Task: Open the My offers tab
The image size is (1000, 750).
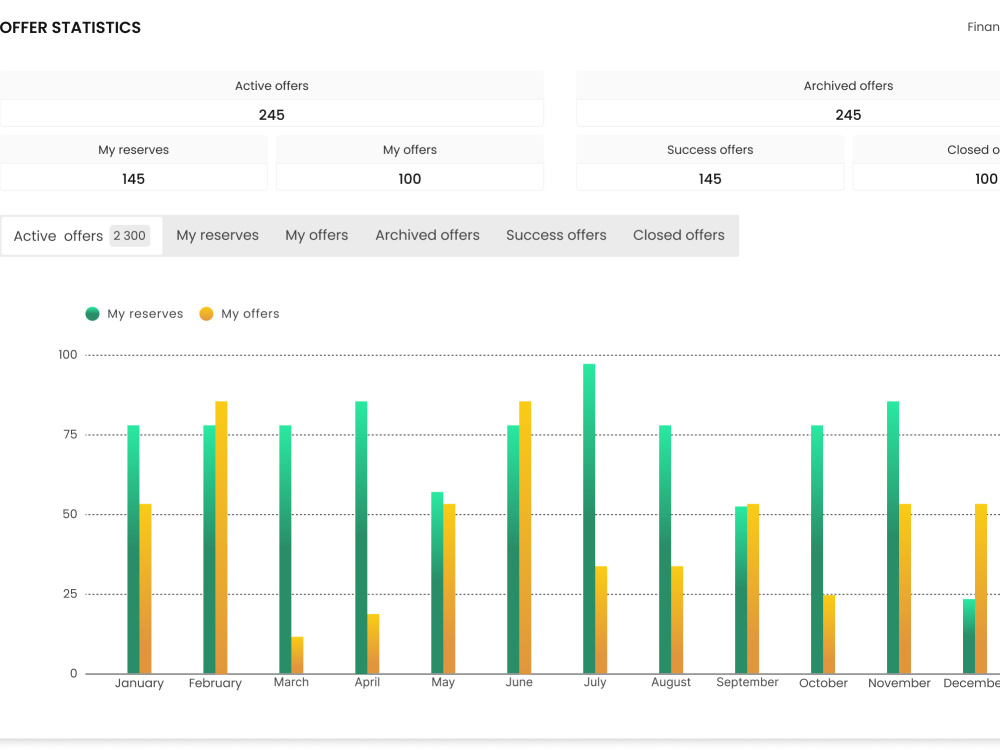Action: click(316, 235)
